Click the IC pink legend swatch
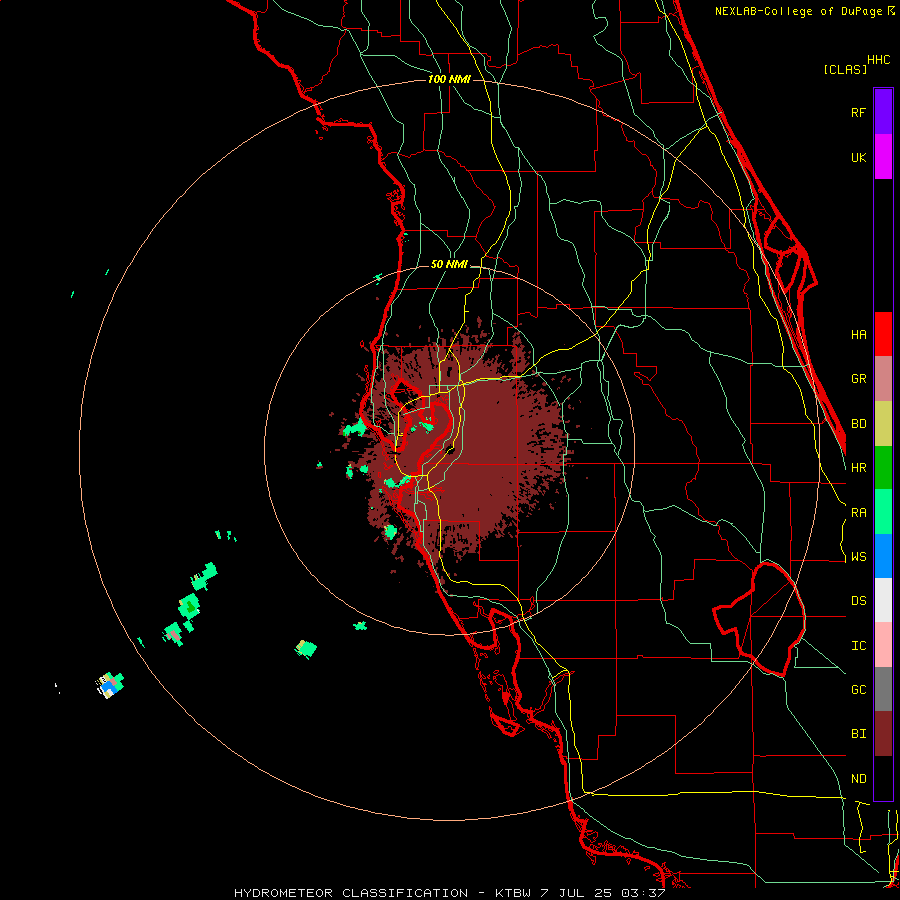 [883, 645]
